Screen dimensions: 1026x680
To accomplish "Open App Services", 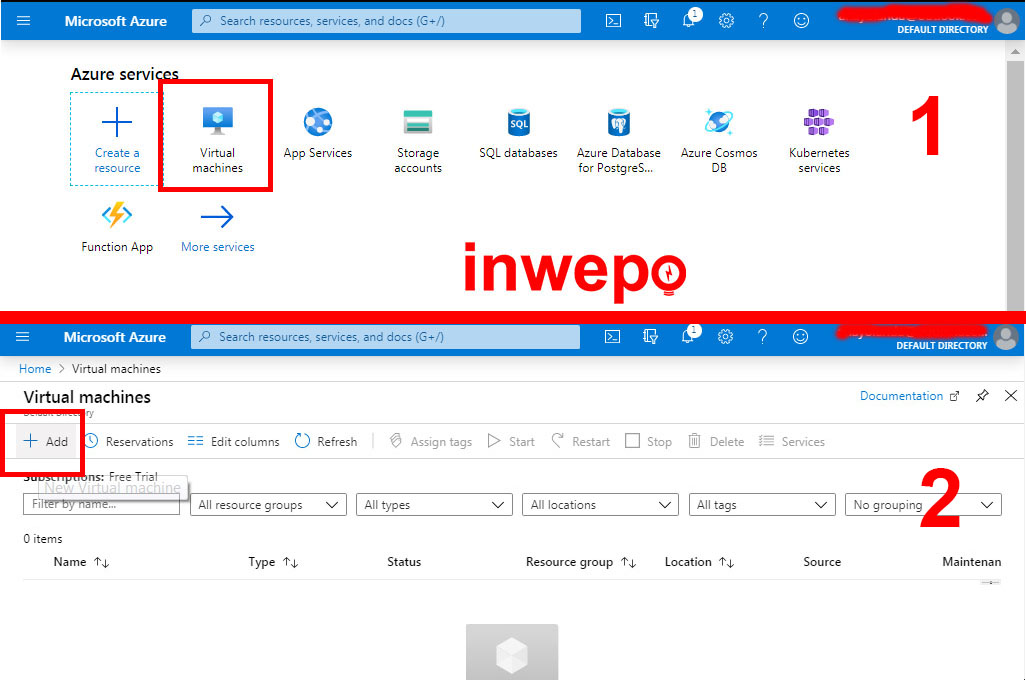I will click(x=317, y=134).
